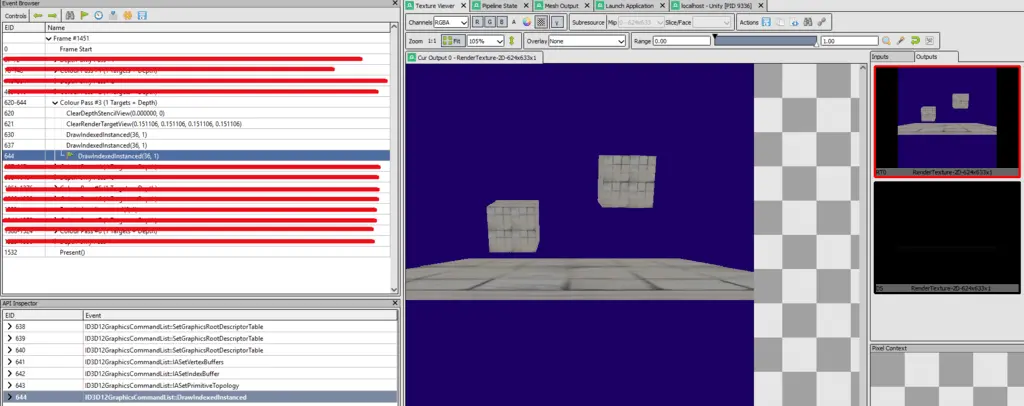Go to previous drawcall with left arrow
This screenshot has height=406, width=1024.
tap(38, 16)
